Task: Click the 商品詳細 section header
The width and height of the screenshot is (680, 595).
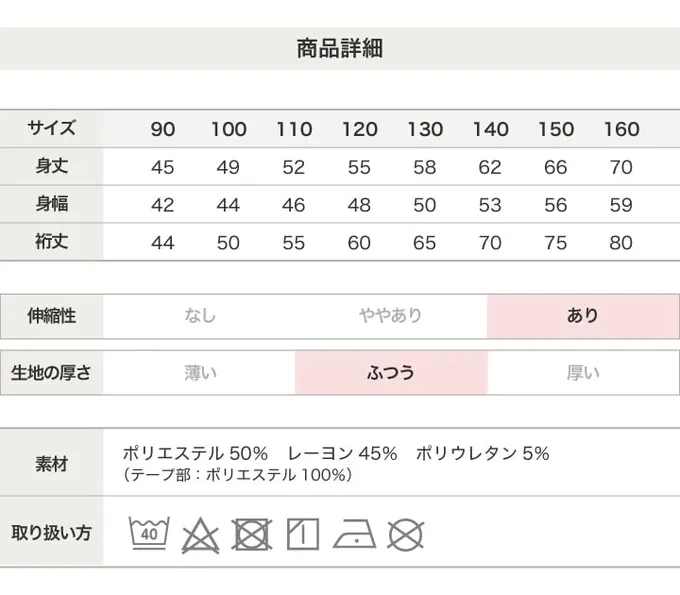Action: [x=340, y=48]
